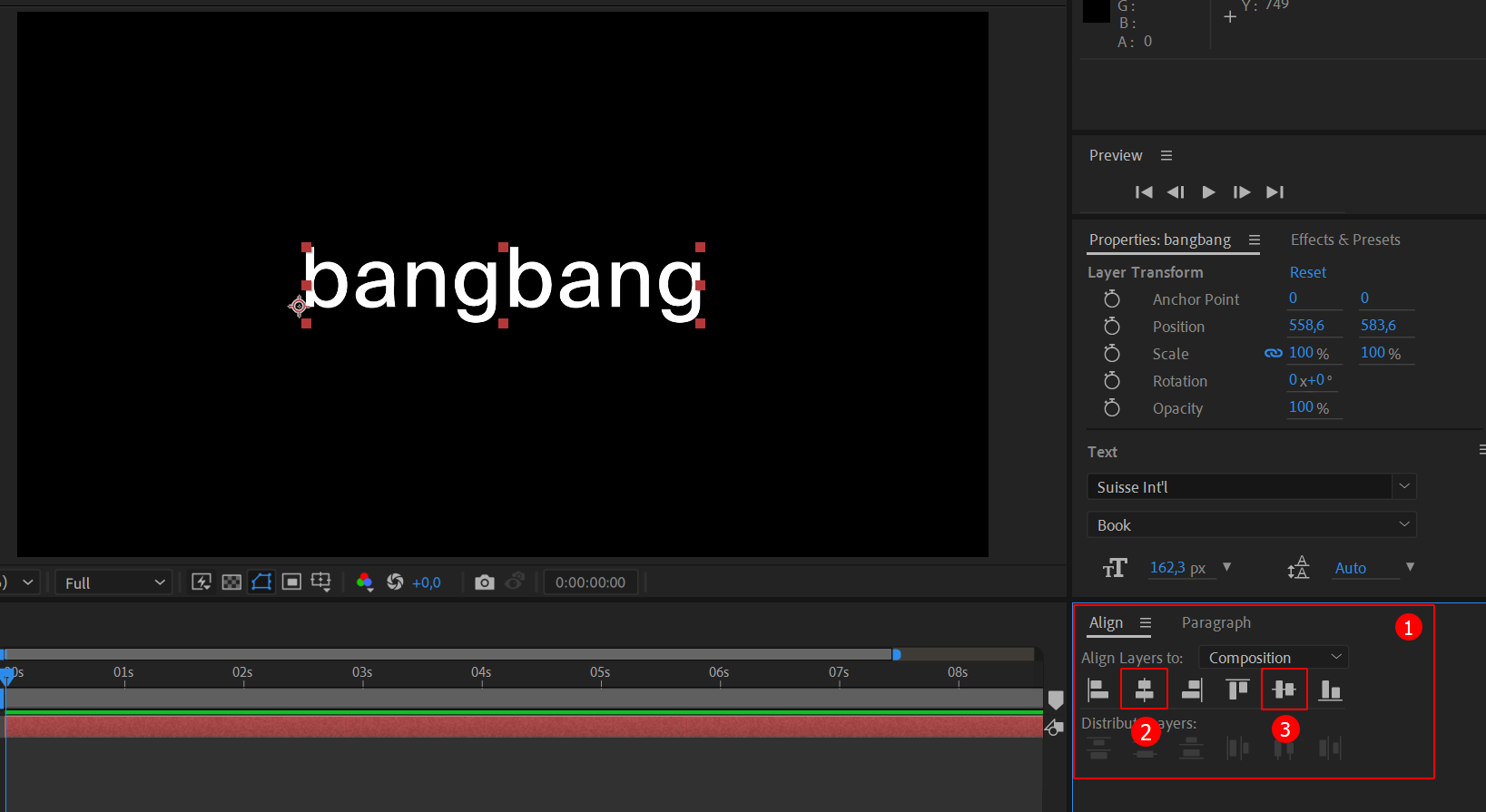
Task: Open the Show Channel color icon
Action: [365, 582]
